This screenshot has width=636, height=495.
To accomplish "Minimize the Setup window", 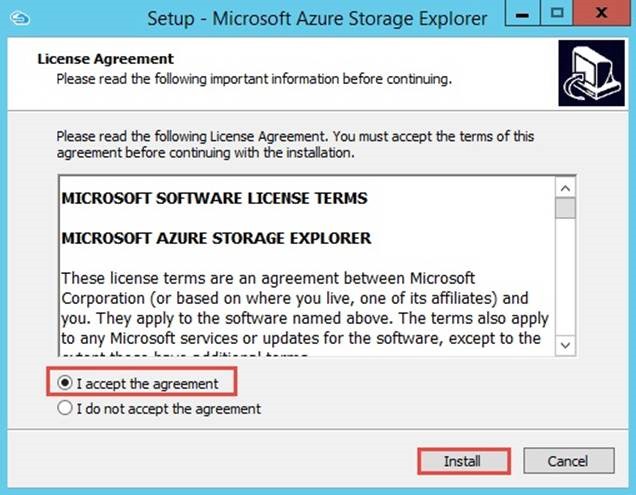I will (522, 14).
